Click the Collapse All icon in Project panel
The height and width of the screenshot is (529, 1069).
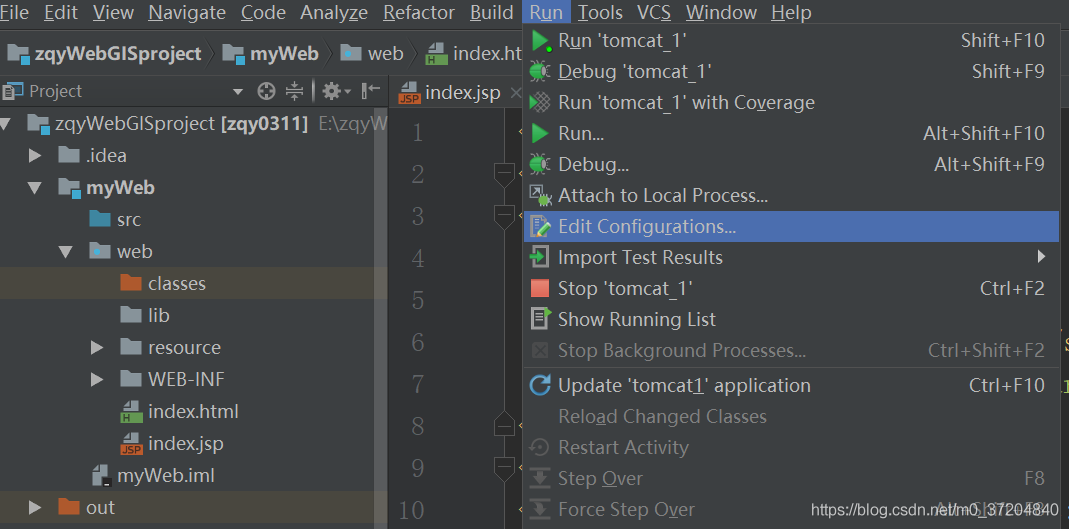[294, 91]
